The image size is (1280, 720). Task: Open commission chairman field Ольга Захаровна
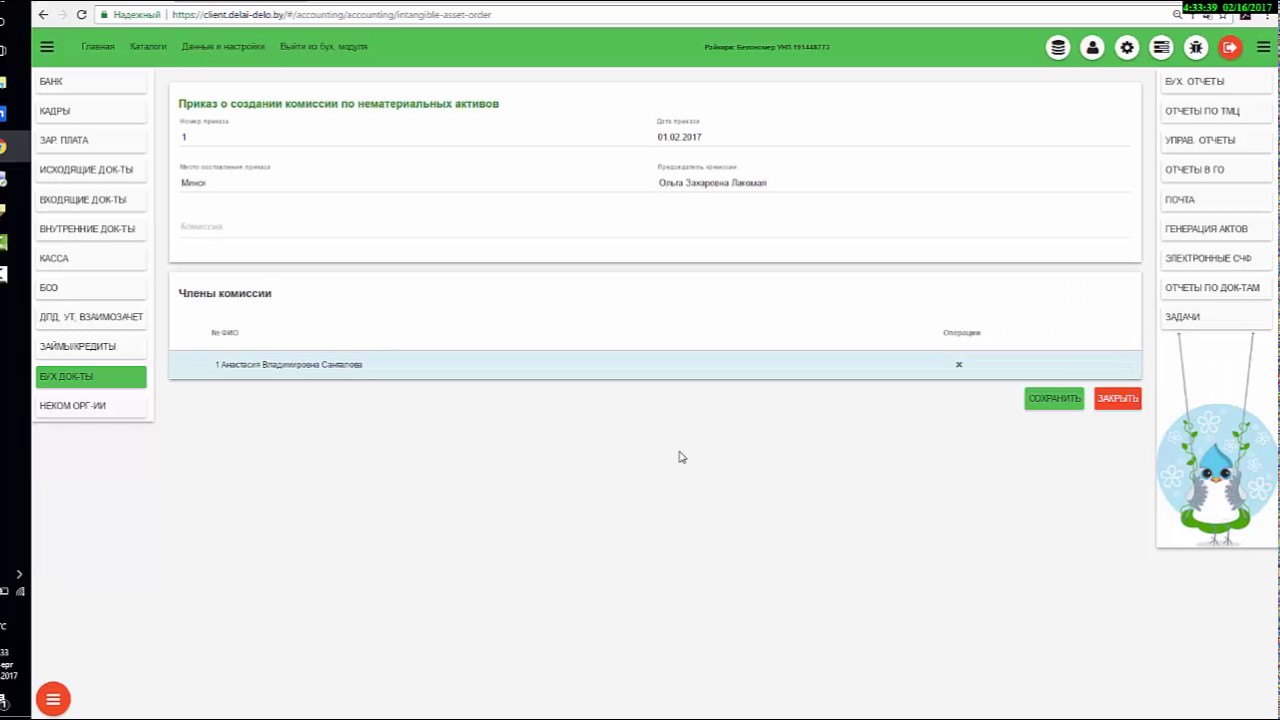click(893, 183)
